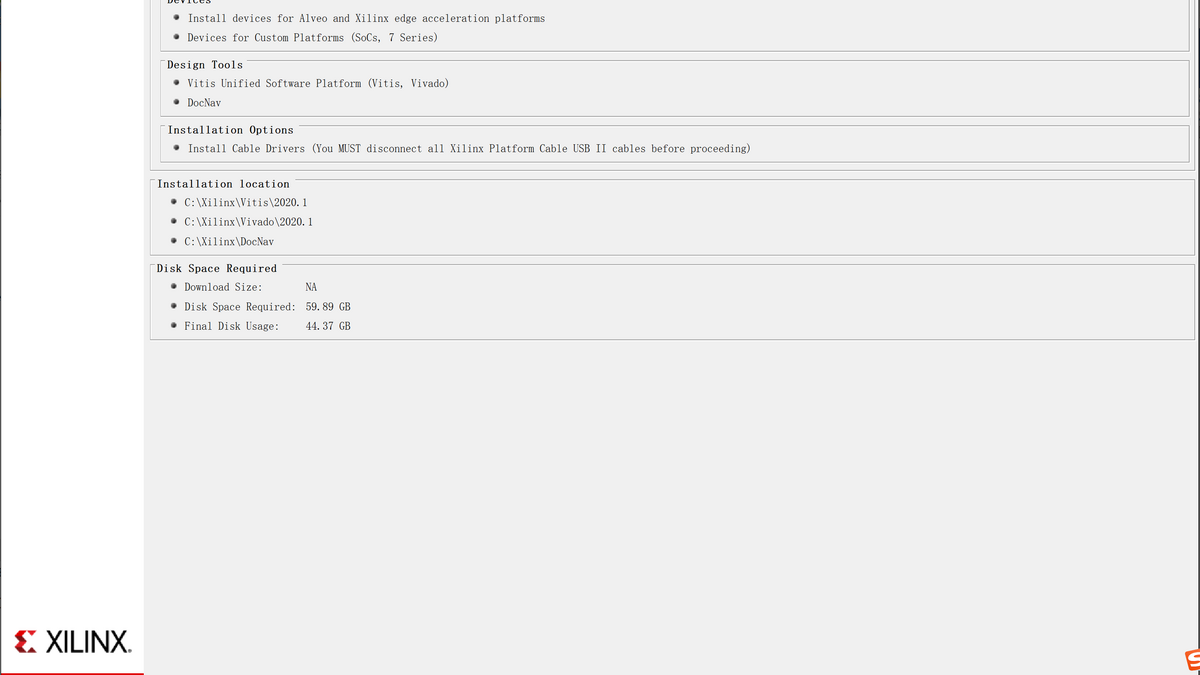Click the bullet beside Devices for Custom Platforms
This screenshot has width=1200, height=675.
click(176, 37)
